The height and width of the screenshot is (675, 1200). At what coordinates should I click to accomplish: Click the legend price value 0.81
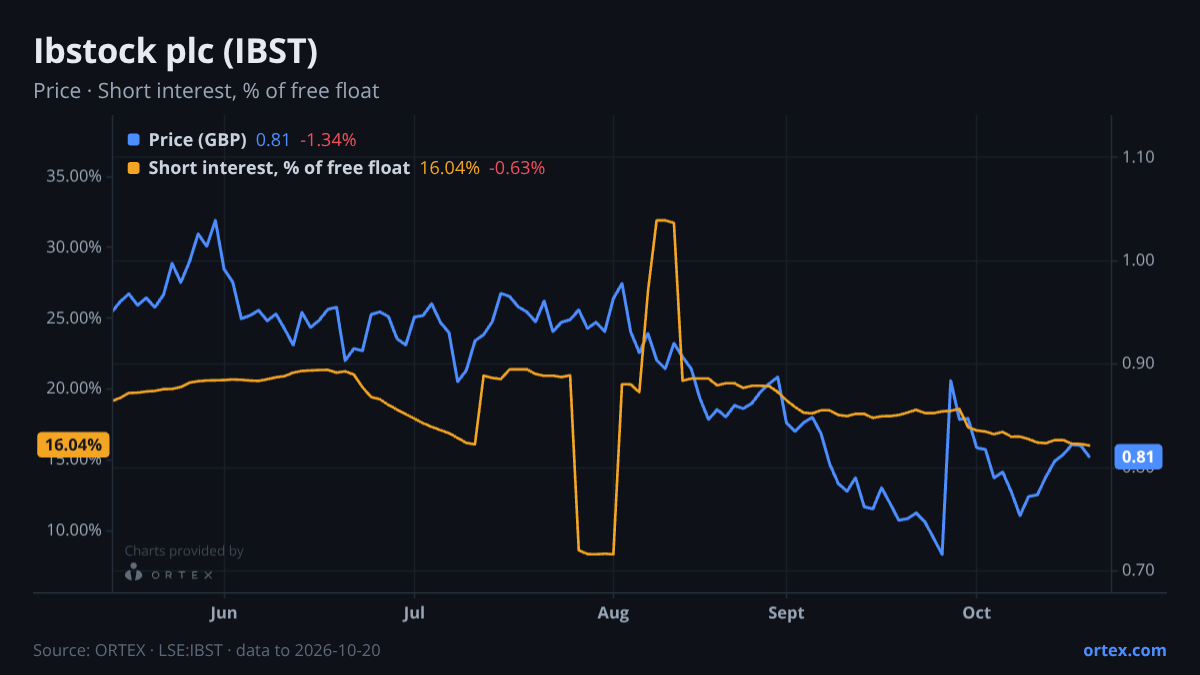tap(273, 139)
